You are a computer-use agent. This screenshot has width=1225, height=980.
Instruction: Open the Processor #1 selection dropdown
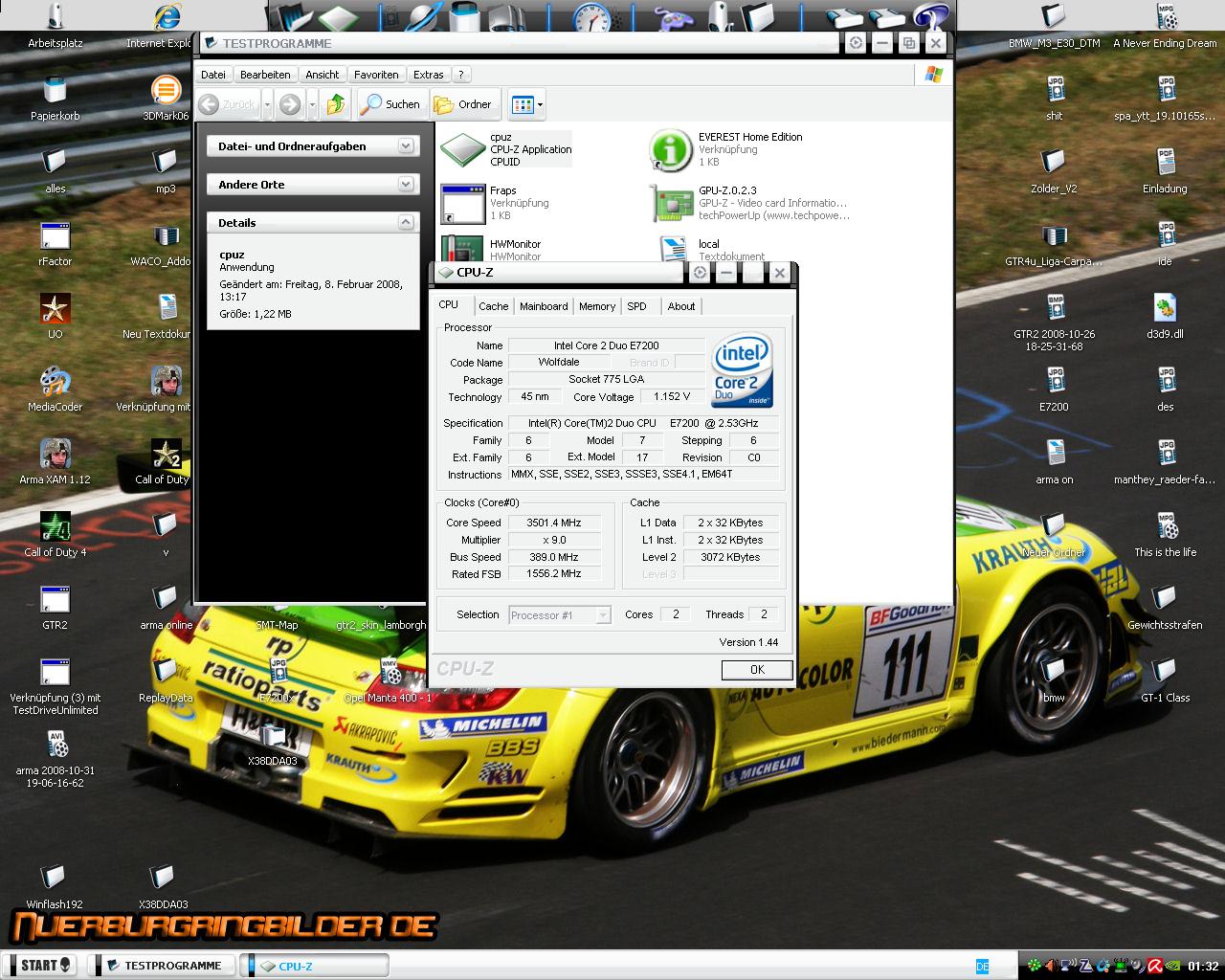point(560,615)
